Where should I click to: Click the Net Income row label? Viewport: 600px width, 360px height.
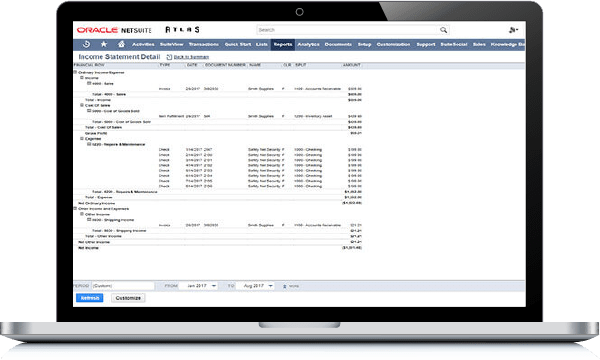click(x=88, y=248)
